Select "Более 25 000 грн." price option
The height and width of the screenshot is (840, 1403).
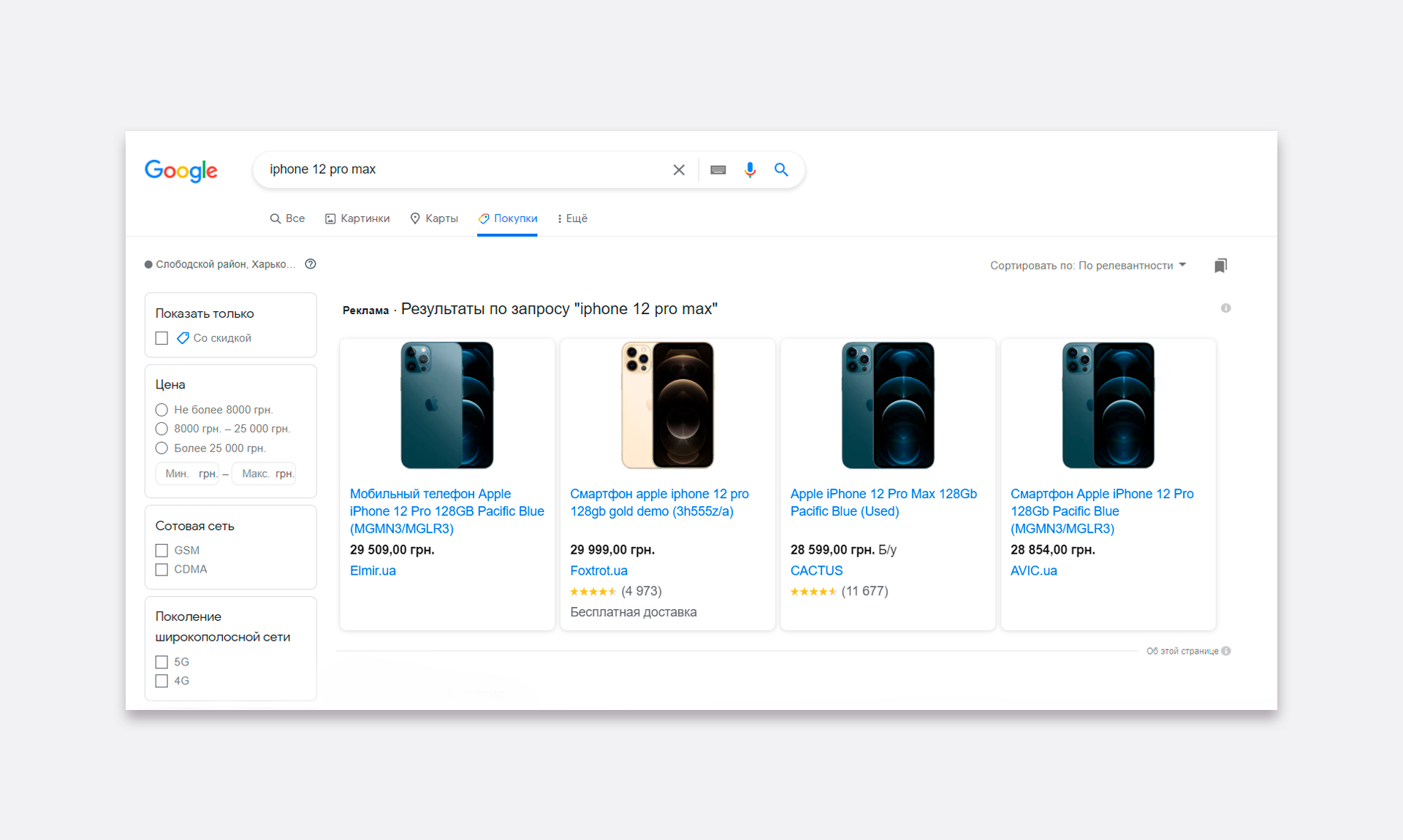click(162, 448)
